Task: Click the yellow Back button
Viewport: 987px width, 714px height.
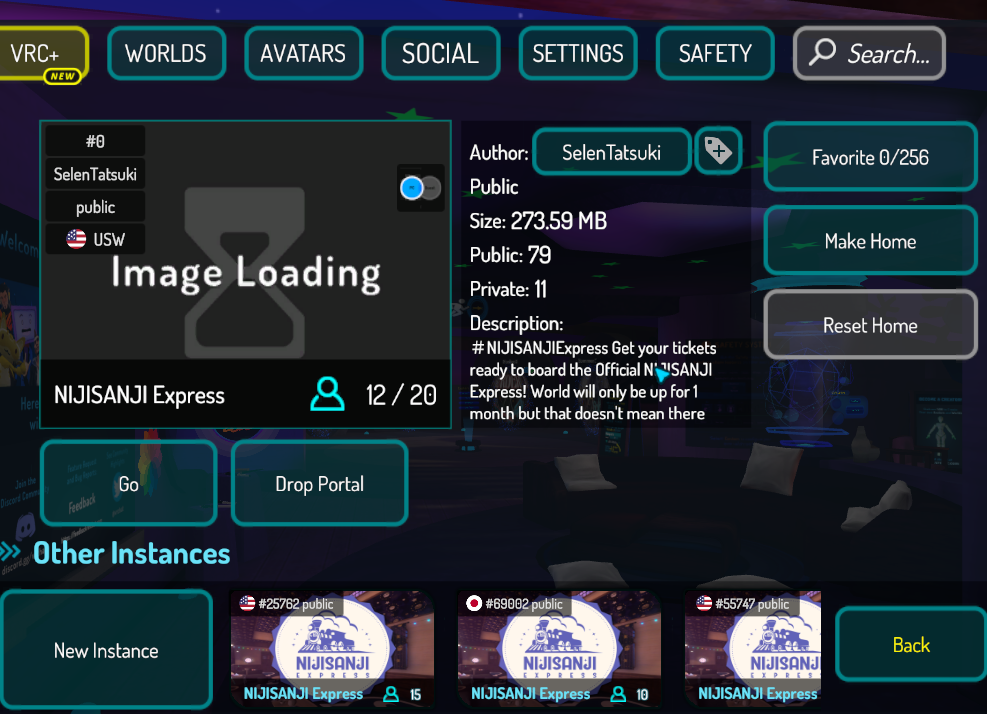Action: coord(911,645)
